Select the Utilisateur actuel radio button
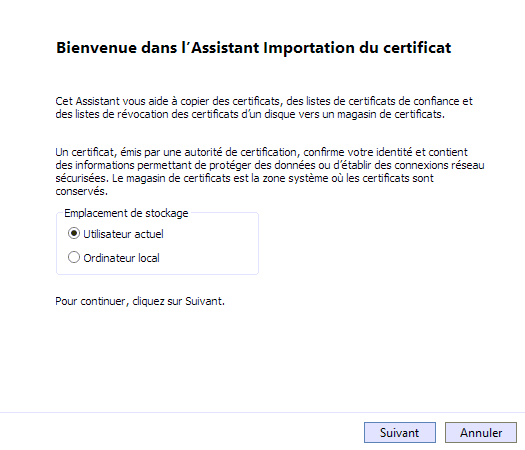The image size is (525, 450). (x=74, y=233)
